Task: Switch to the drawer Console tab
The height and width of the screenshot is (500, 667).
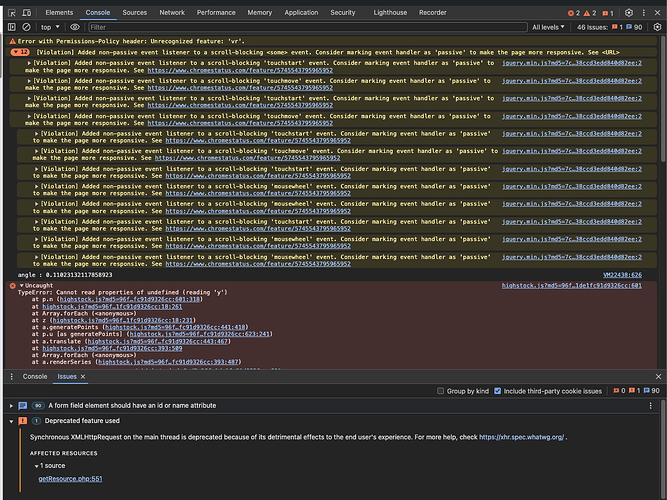Action: tap(35, 377)
